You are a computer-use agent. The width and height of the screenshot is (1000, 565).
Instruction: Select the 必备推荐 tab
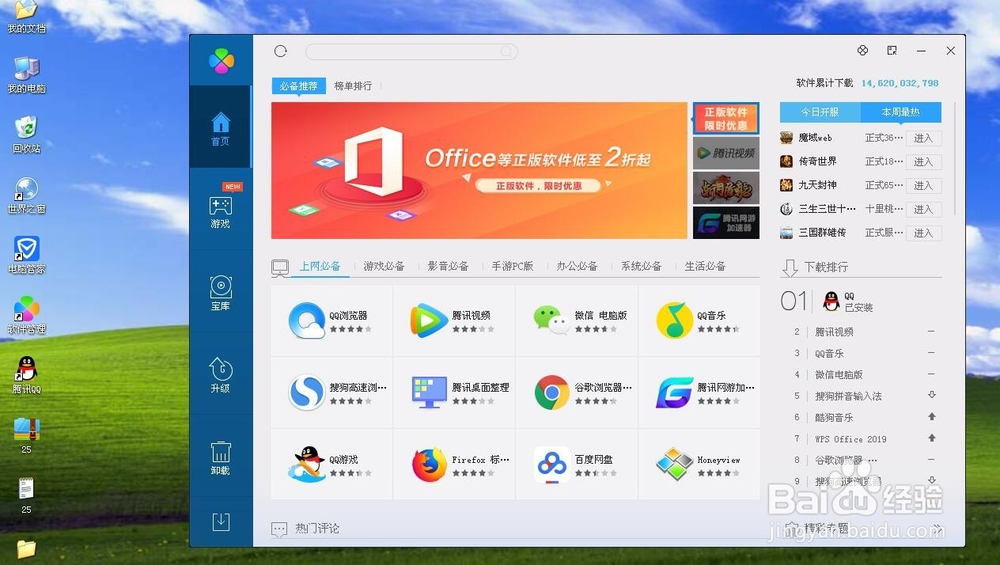[x=298, y=85]
